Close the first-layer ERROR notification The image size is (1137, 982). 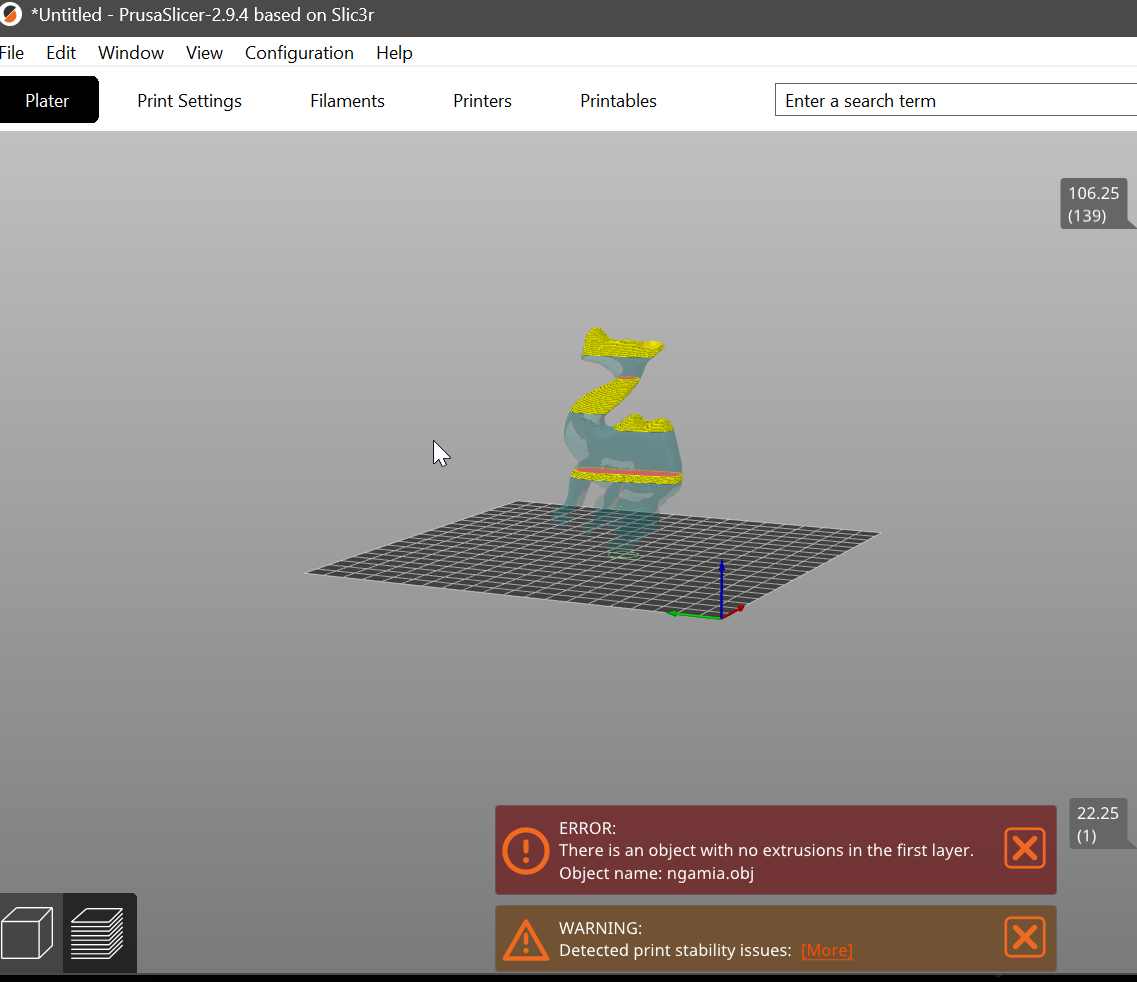1025,848
